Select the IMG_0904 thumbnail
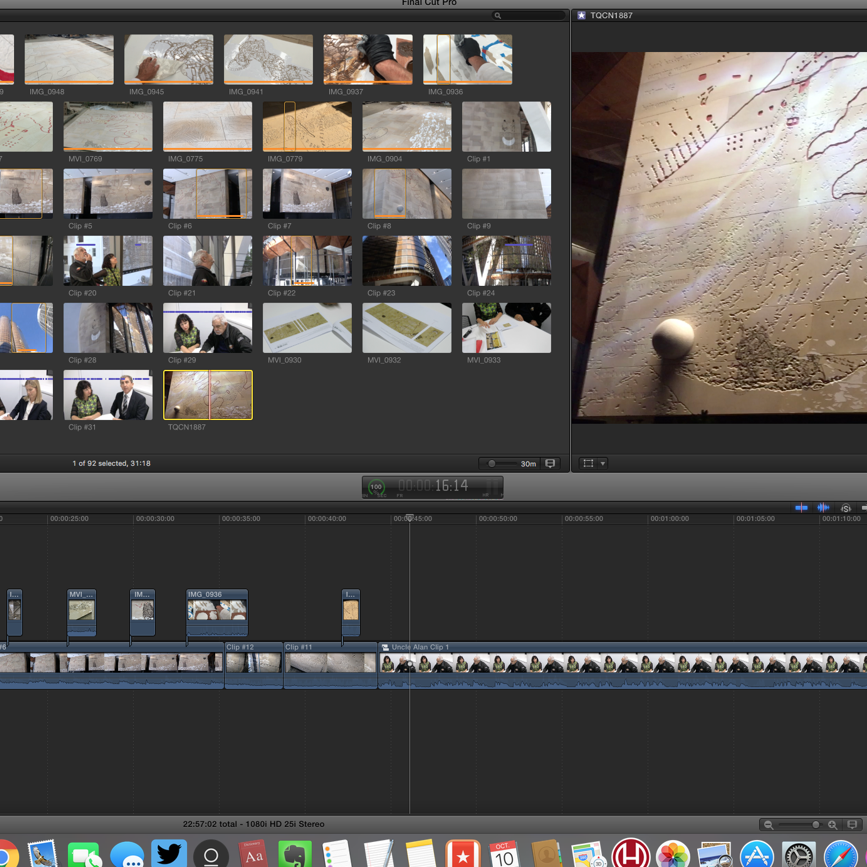This screenshot has width=867, height=867. pyautogui.click(x=406, y=127)
